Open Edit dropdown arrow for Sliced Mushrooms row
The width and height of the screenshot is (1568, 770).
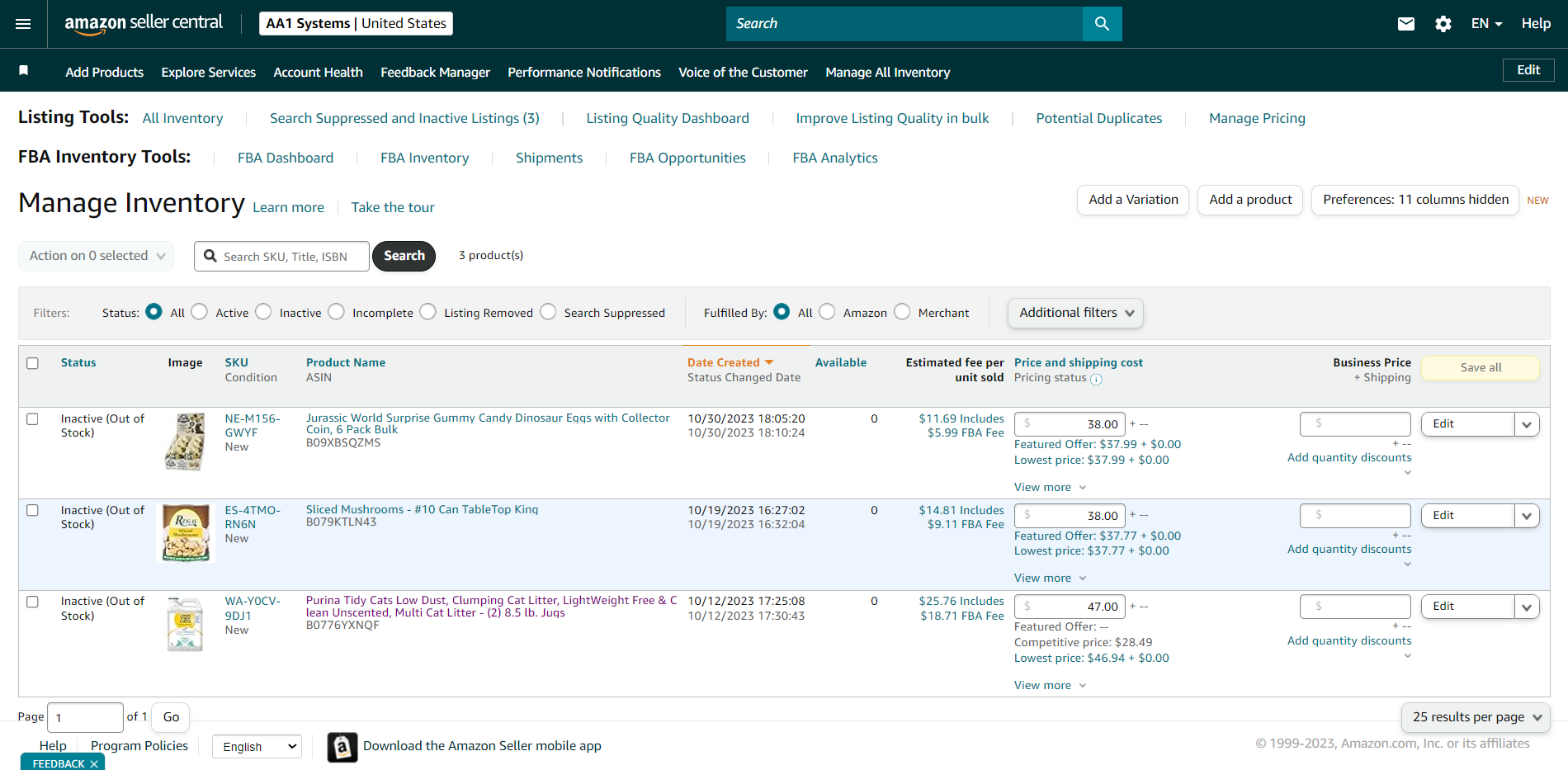coord(1527,516)
